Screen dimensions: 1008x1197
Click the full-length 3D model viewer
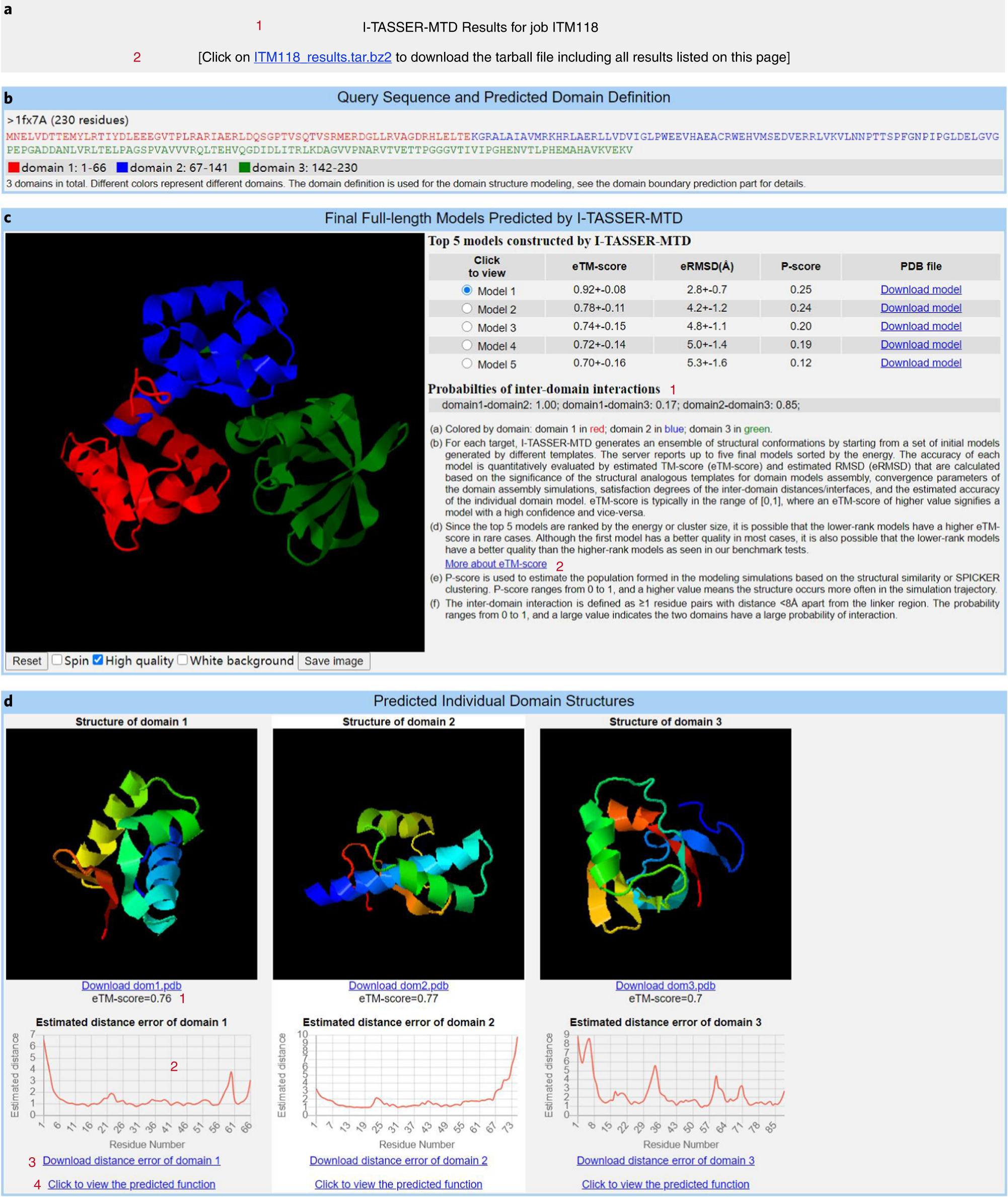[215, 442]
